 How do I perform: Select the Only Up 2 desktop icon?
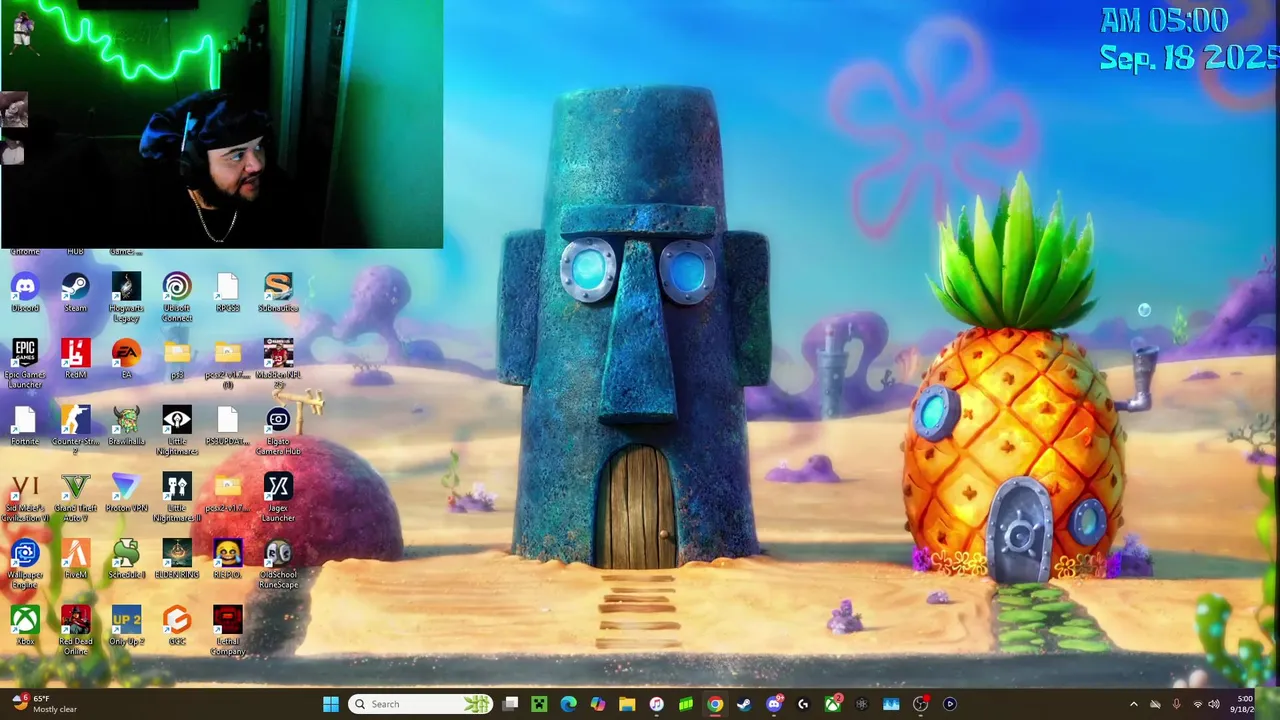click(126, 627)
